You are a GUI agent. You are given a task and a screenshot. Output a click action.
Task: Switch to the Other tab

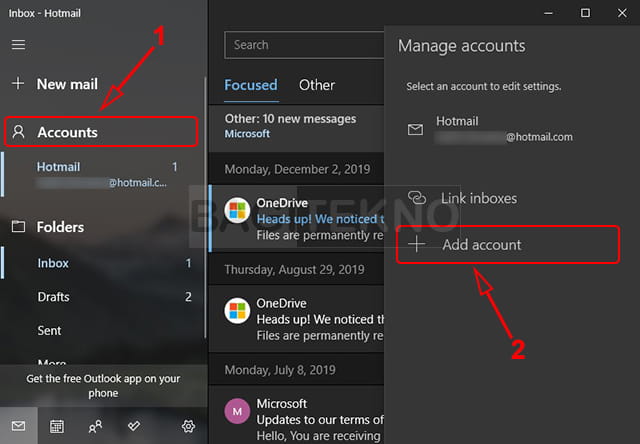click(x=317, y=85)
